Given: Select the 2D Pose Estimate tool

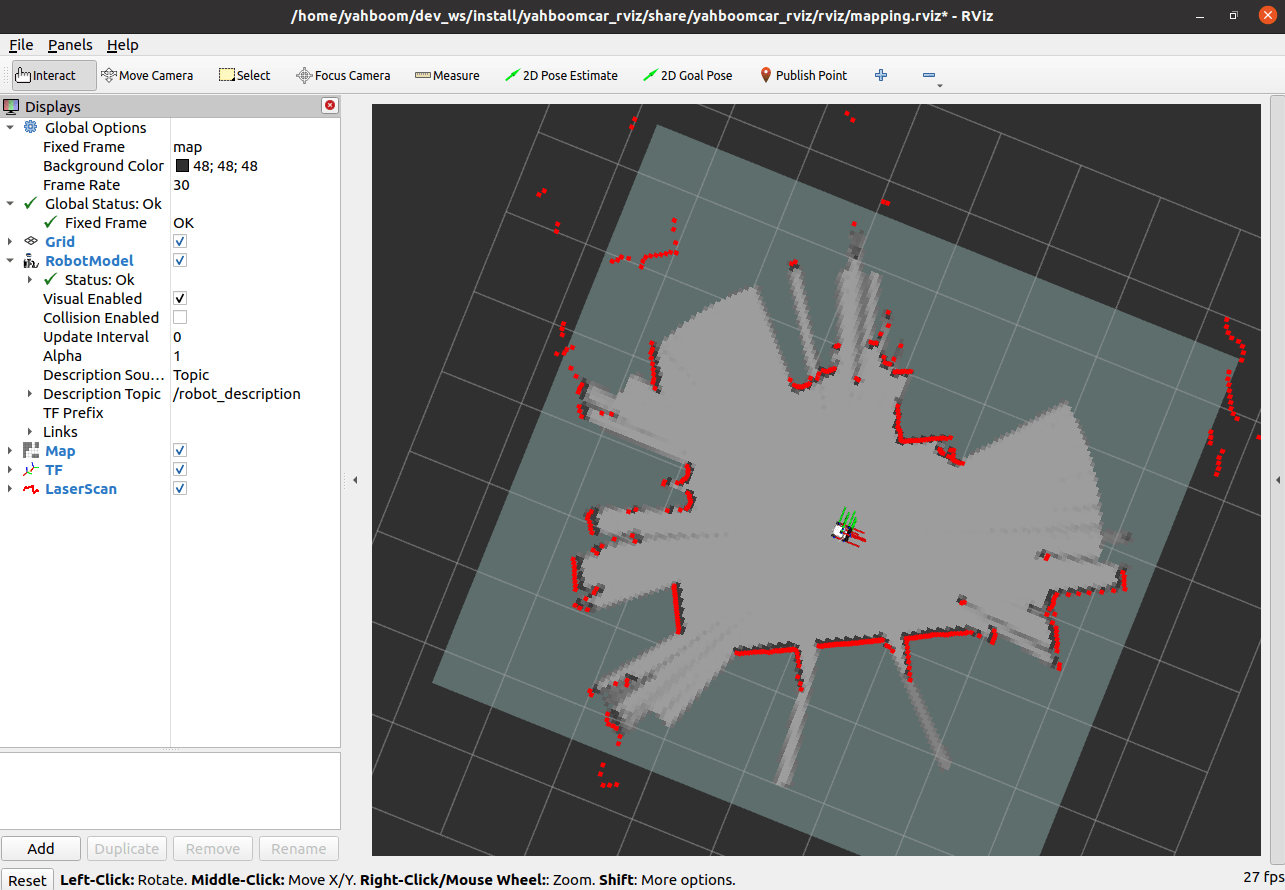Looking at the screenshot, I should tap(561, 75).
